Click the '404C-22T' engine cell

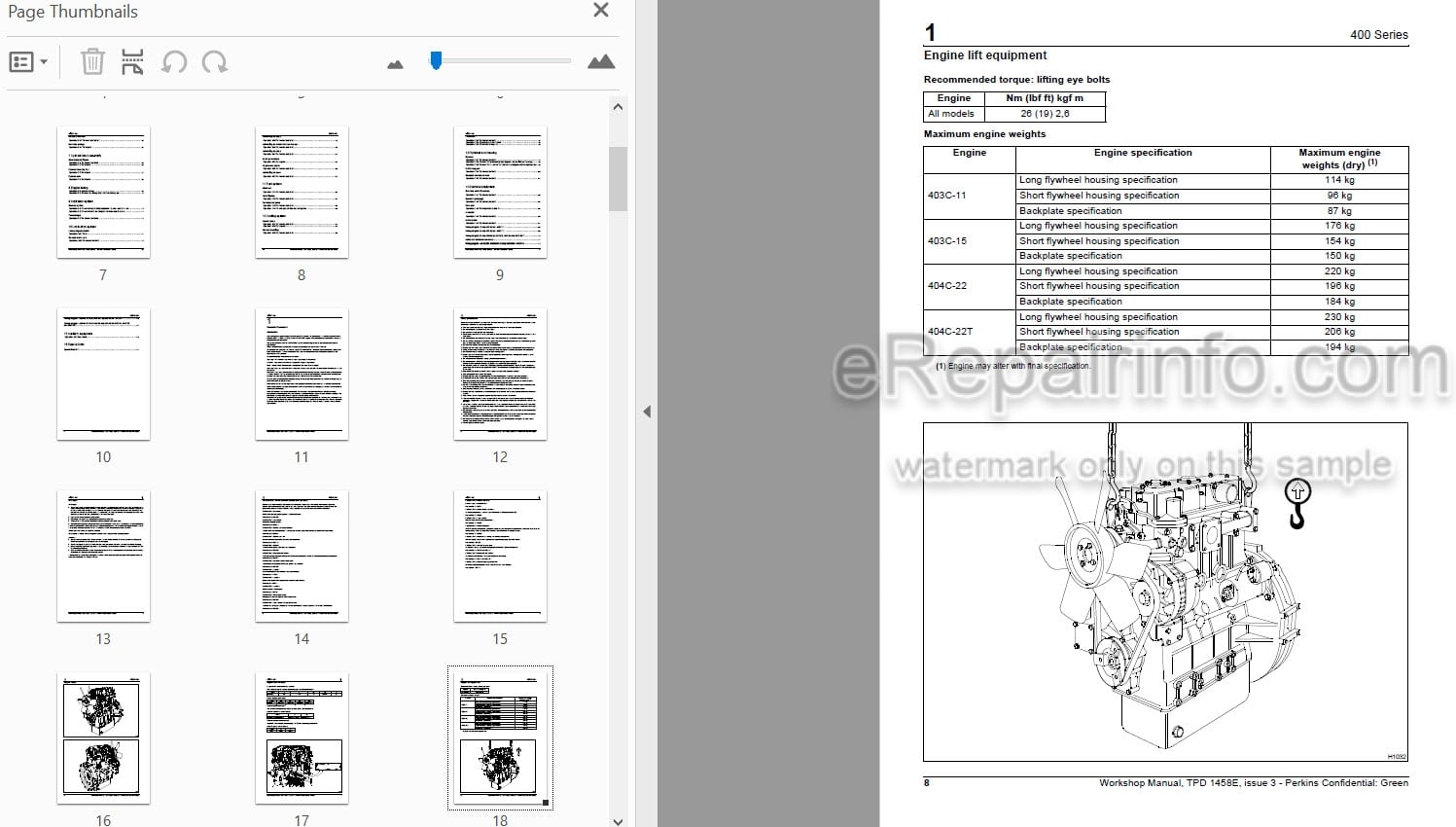(x=969, y=332)
